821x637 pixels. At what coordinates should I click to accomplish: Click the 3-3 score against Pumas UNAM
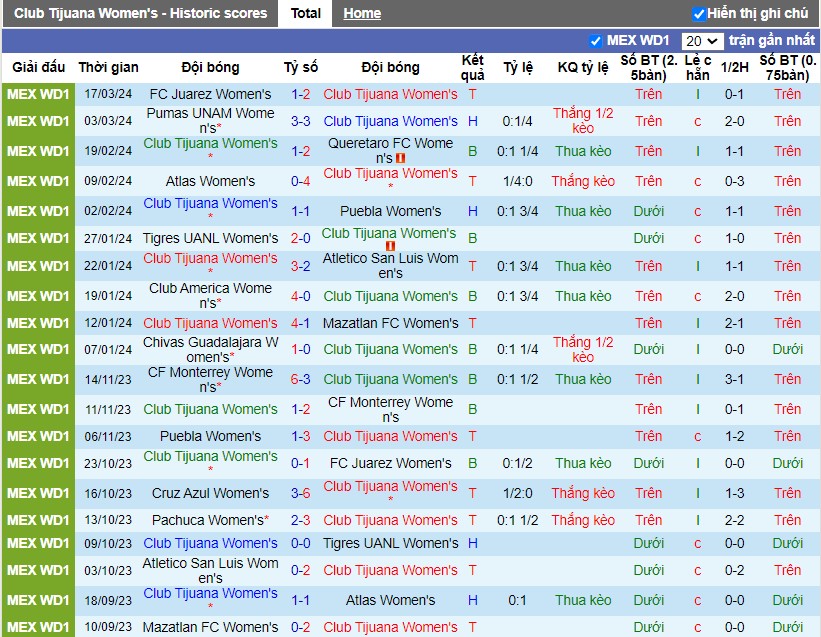click(x=301, y=121)
